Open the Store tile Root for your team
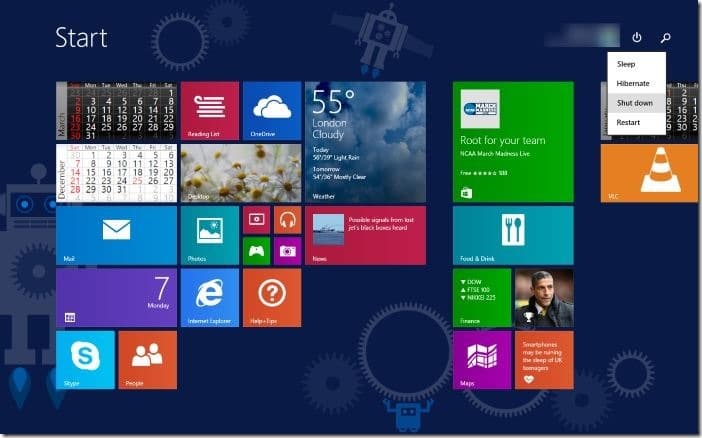This screenshot has height=438, width=702. click(x=513, y=142)
